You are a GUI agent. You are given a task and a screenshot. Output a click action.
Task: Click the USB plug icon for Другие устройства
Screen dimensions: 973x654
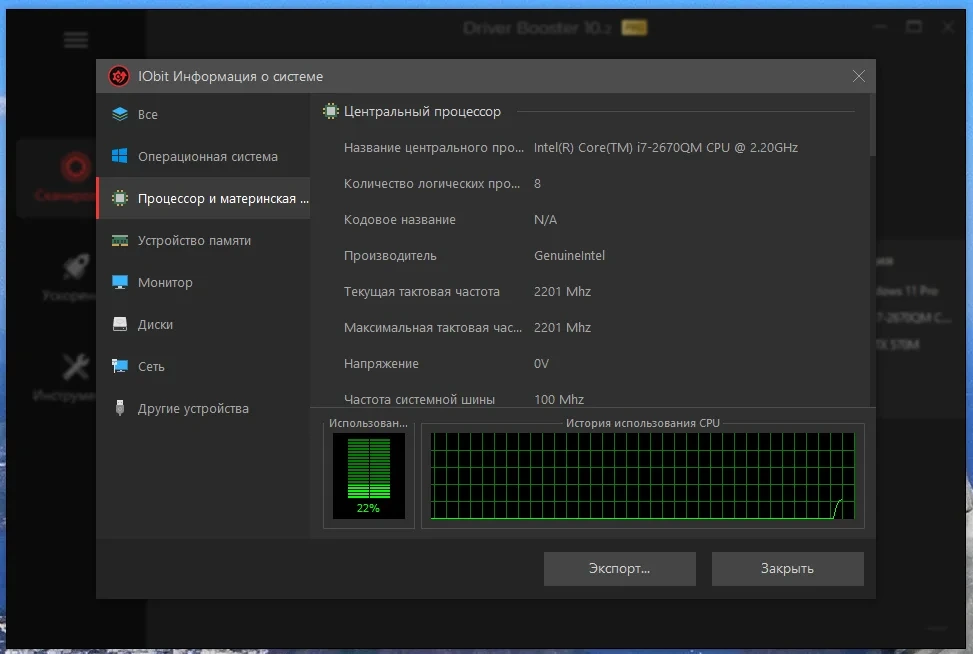[x=120, y=408]
